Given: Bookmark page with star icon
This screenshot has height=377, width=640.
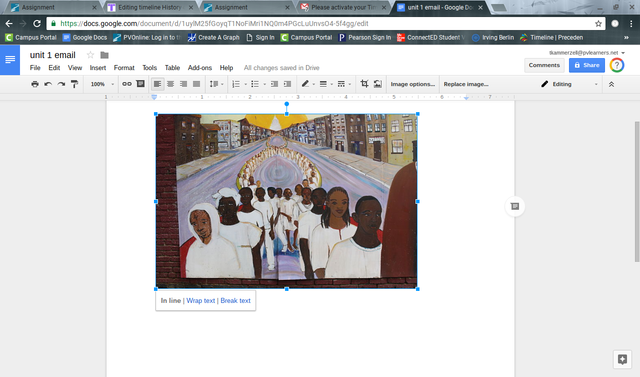Looking at the screenshot, I should [x=598, y=24].
